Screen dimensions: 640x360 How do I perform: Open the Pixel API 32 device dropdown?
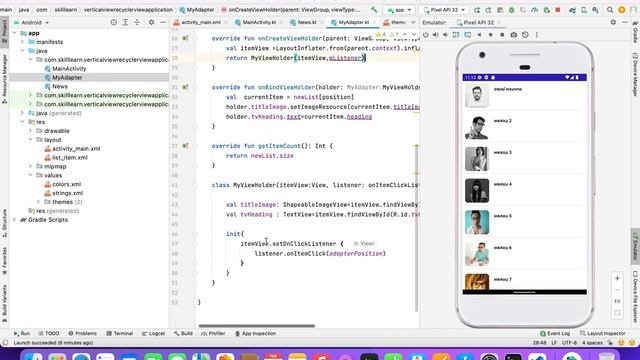point(444,10)
